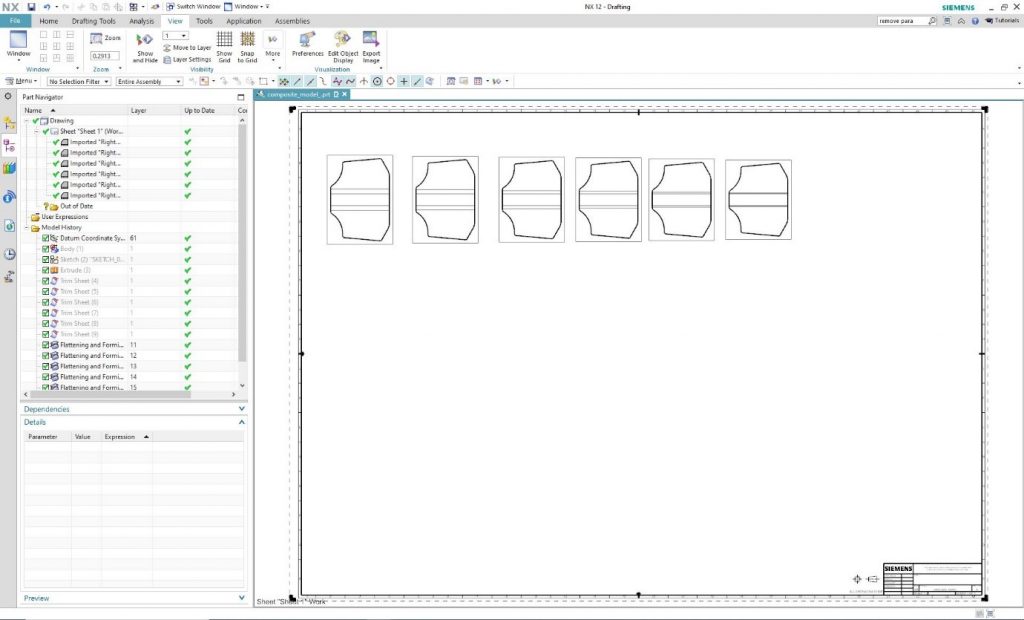Save the file using the title bar icon
Viewport: 1024px width, 620px height.
point(31,7)
